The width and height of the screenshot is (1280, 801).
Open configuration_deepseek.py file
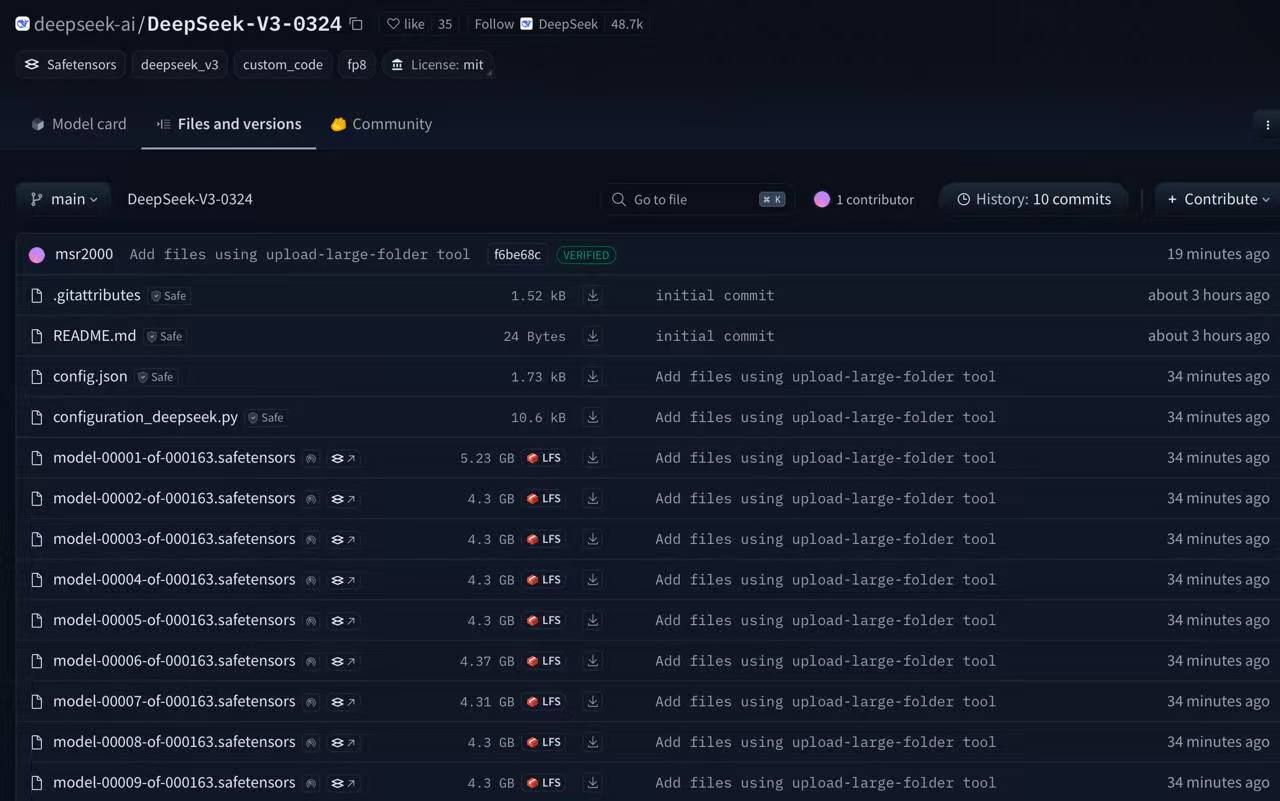pyautogui.click(x=145, y=416)
